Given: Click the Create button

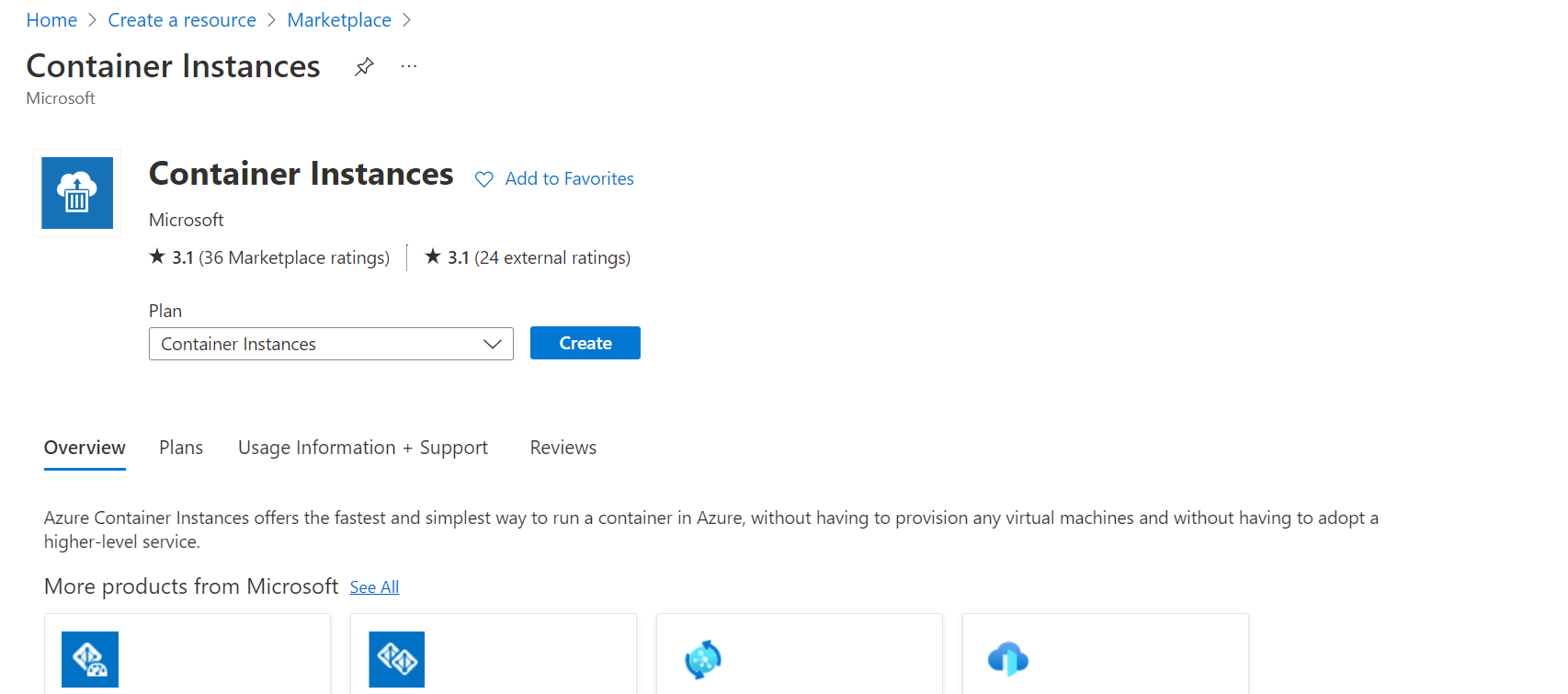Looking at the screenshot, I should (585, 343).
